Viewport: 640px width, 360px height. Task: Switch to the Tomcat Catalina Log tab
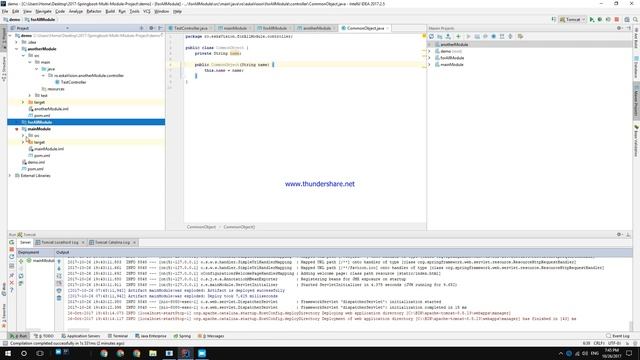[x=112, y=242]
